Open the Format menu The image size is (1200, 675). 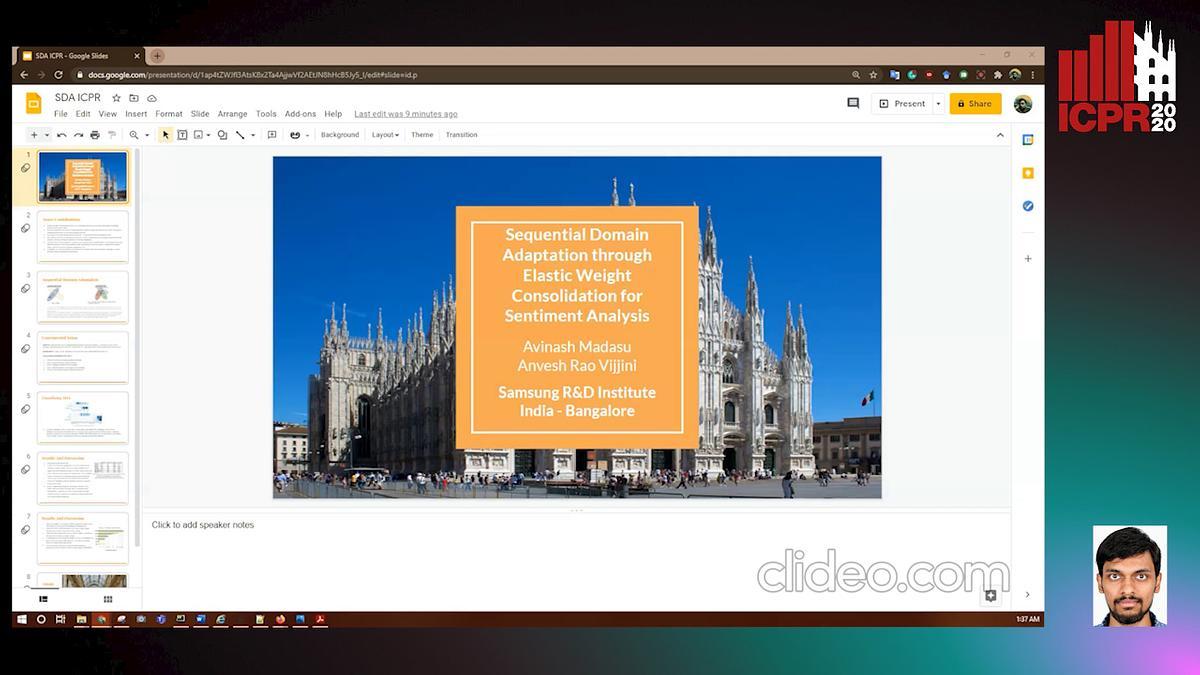pyautogui.click(x=169, y=114)
